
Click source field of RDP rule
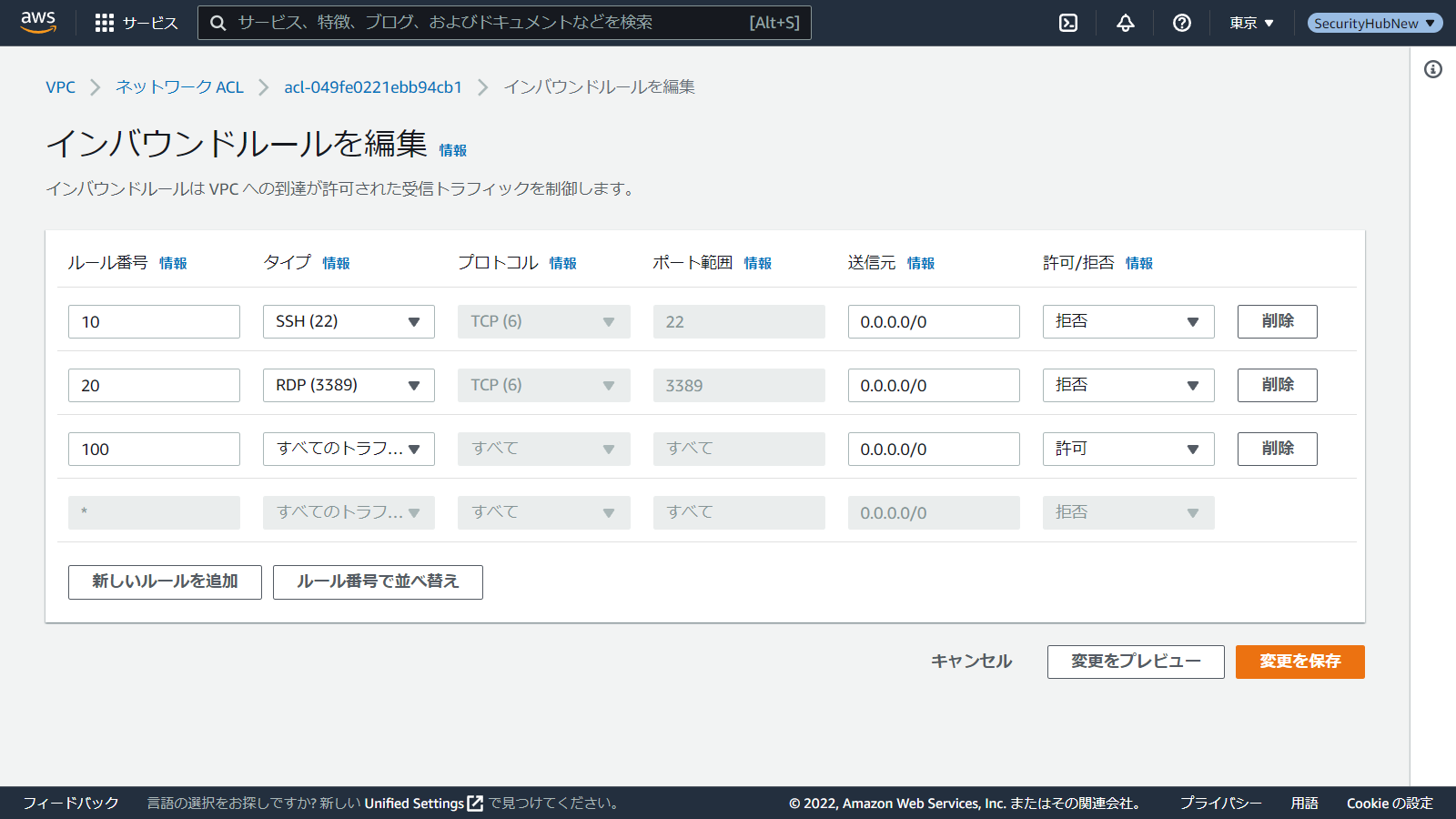(933, 385)
